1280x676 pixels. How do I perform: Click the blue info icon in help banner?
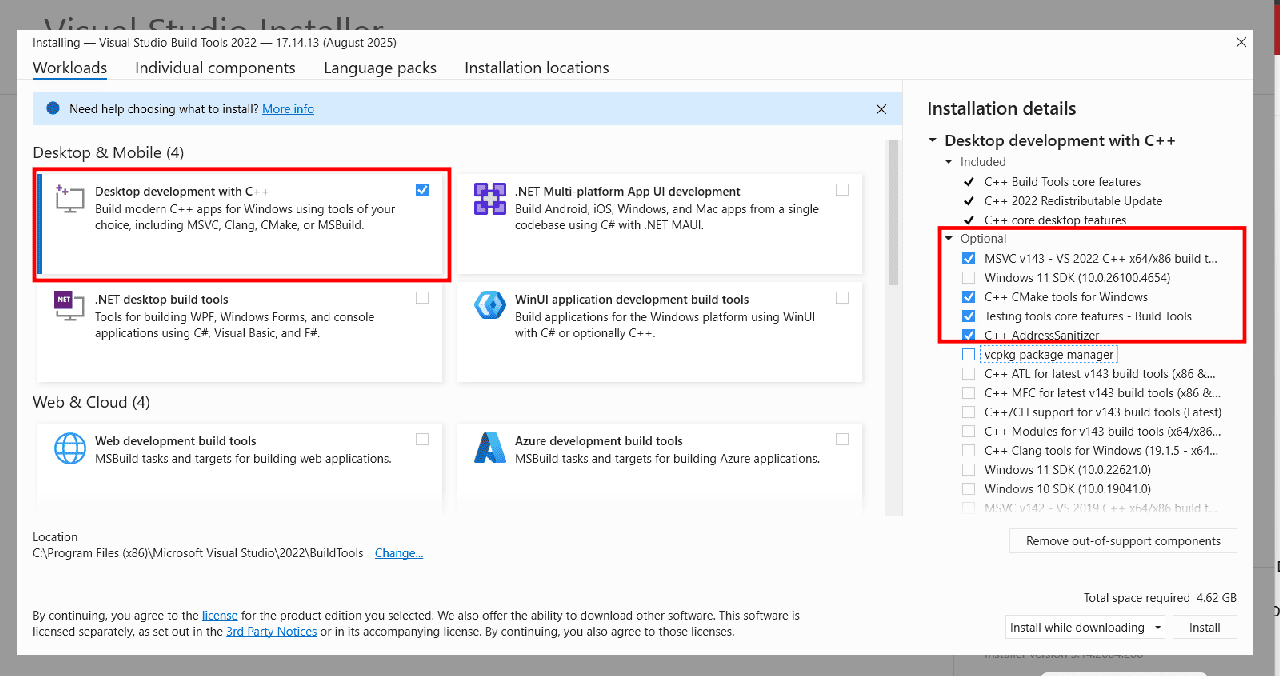click(x=53, y=108)
